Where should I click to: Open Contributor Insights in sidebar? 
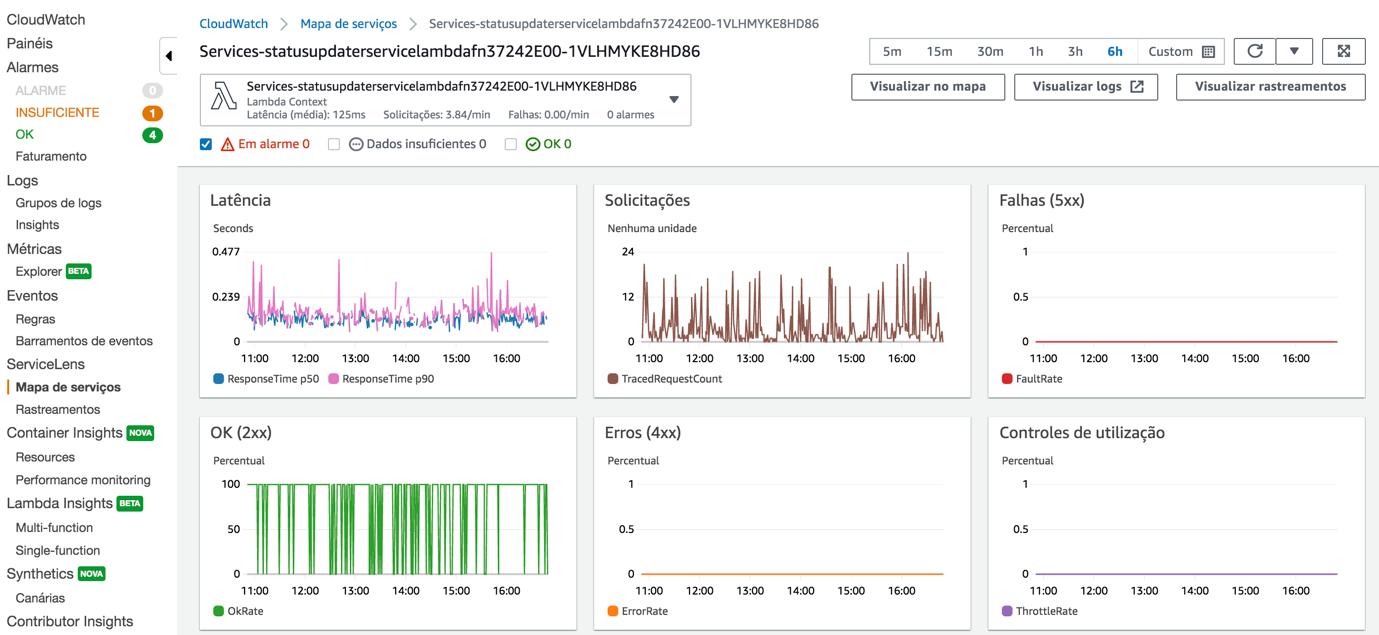pyautogui.click(x=70, y=622)
